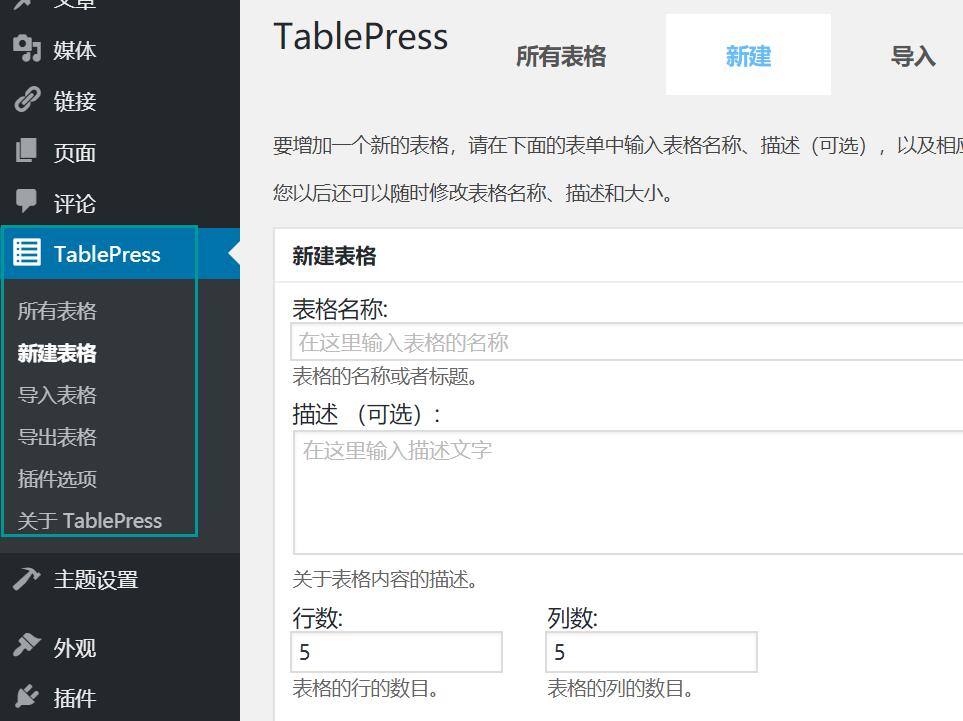This screenshot has height=721, width=963.
Task: Click the TablePress table icon
Action: pyautogui.click(x=27, y=252)
